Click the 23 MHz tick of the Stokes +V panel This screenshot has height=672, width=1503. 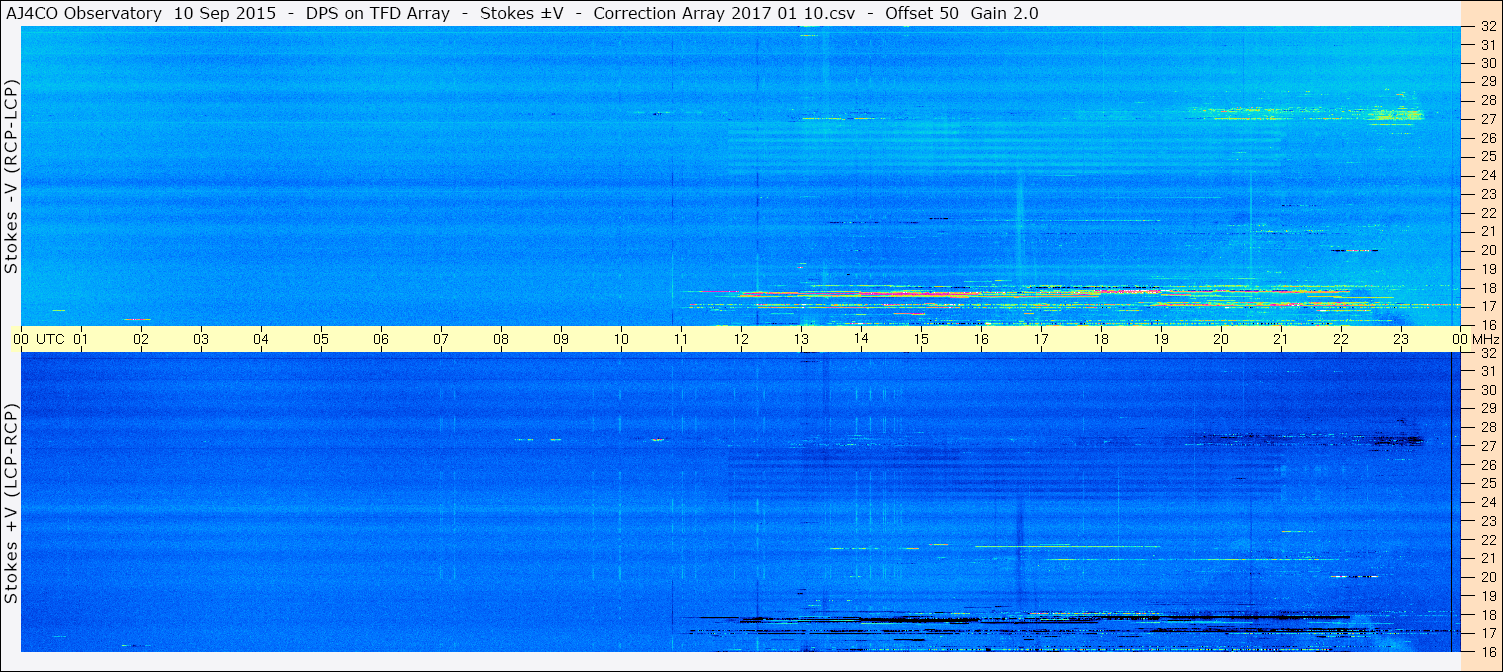click(x=1487, y=521)
